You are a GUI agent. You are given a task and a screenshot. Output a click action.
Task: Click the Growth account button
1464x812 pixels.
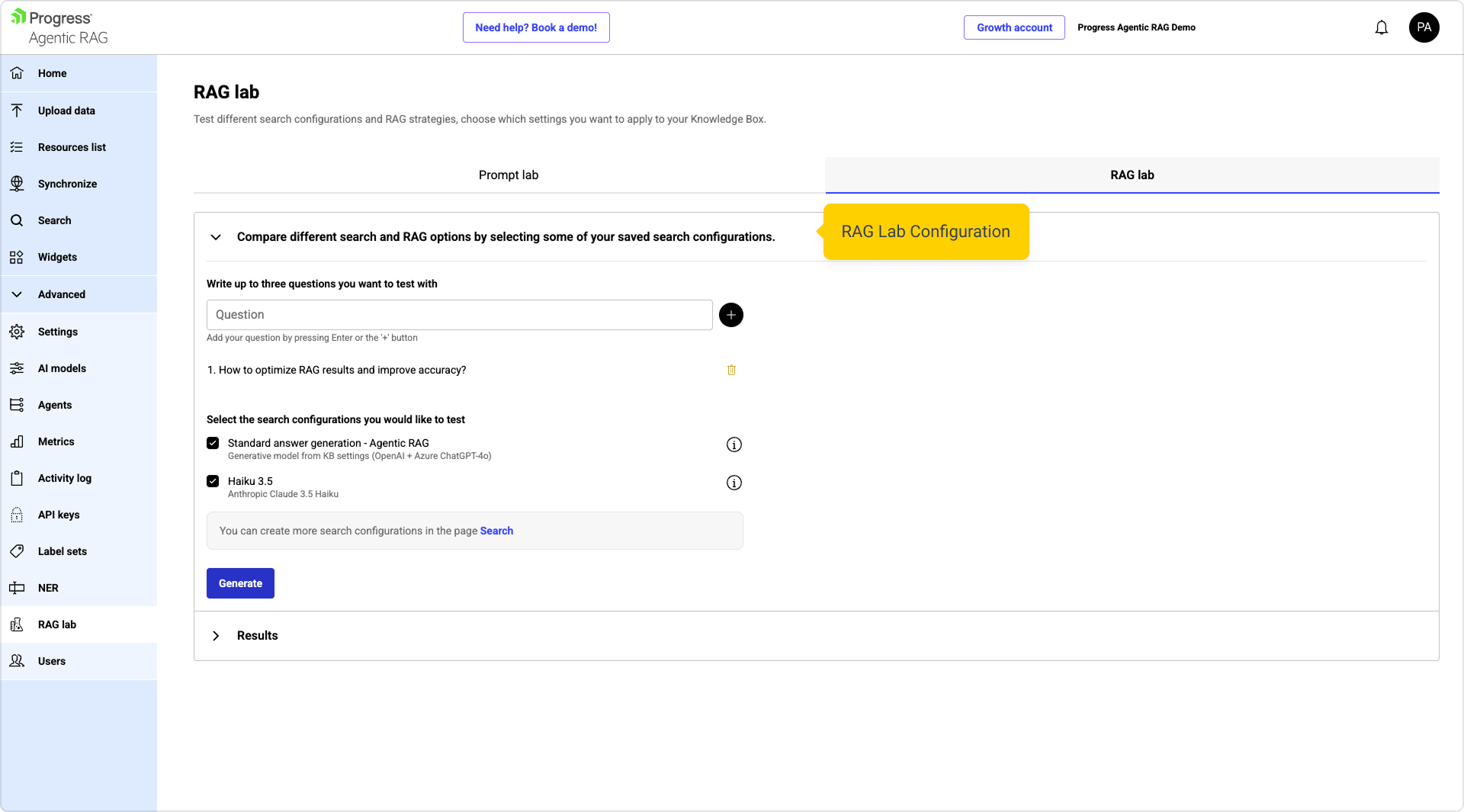pyautogui.click(x=1013, y=28)
